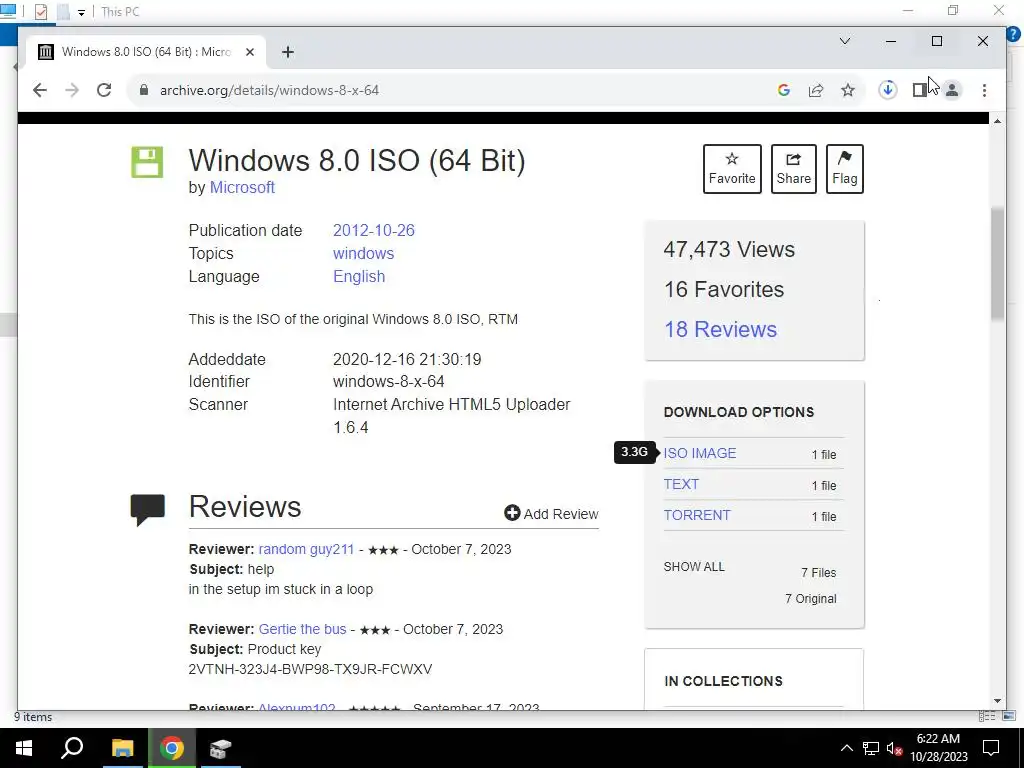This screenshot has height=768, width=1024.
Task: Click the scrollbar up arrow
Action: pos(997,121)
